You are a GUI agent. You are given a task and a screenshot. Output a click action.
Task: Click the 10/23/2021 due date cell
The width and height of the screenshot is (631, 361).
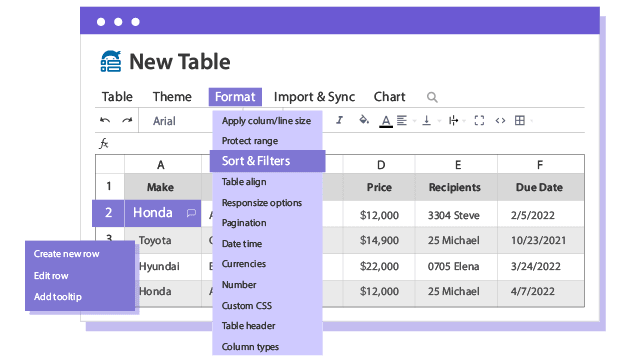(541, 240)
